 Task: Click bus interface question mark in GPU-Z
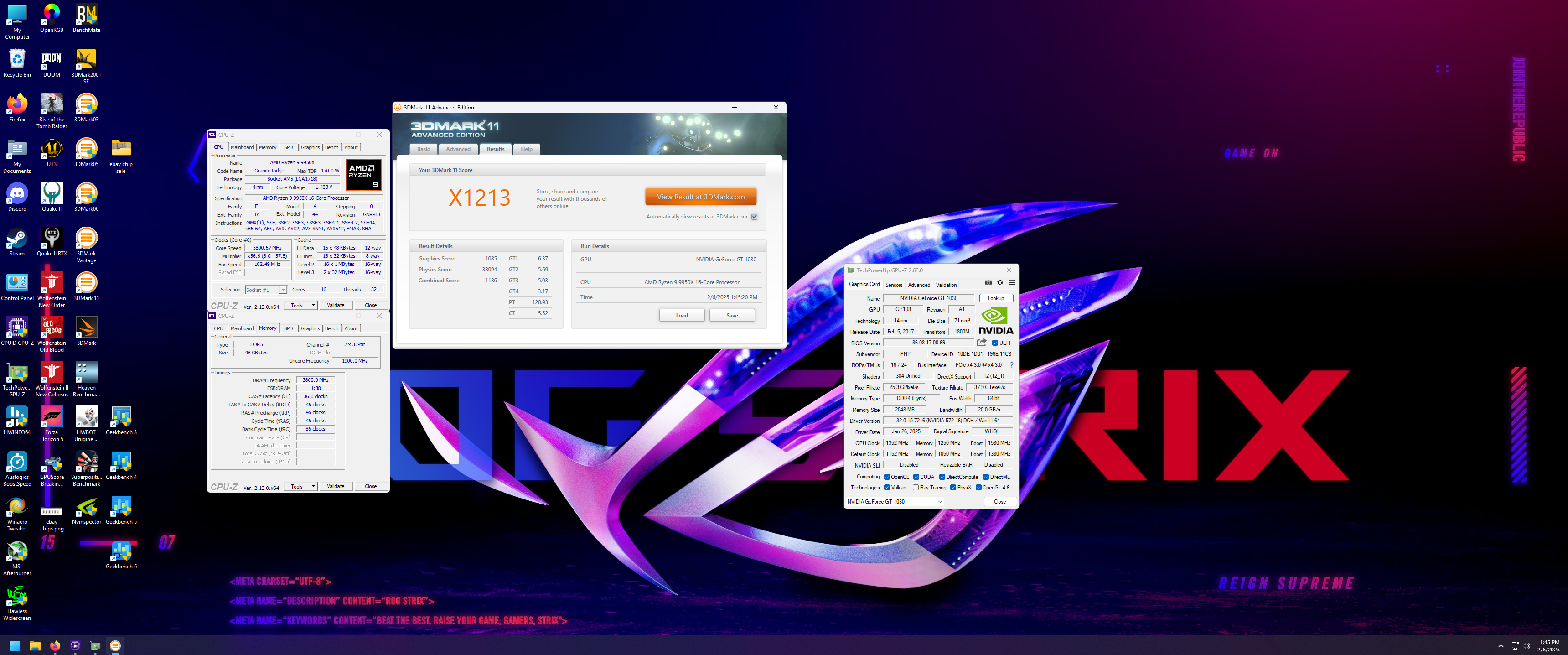1012,365
